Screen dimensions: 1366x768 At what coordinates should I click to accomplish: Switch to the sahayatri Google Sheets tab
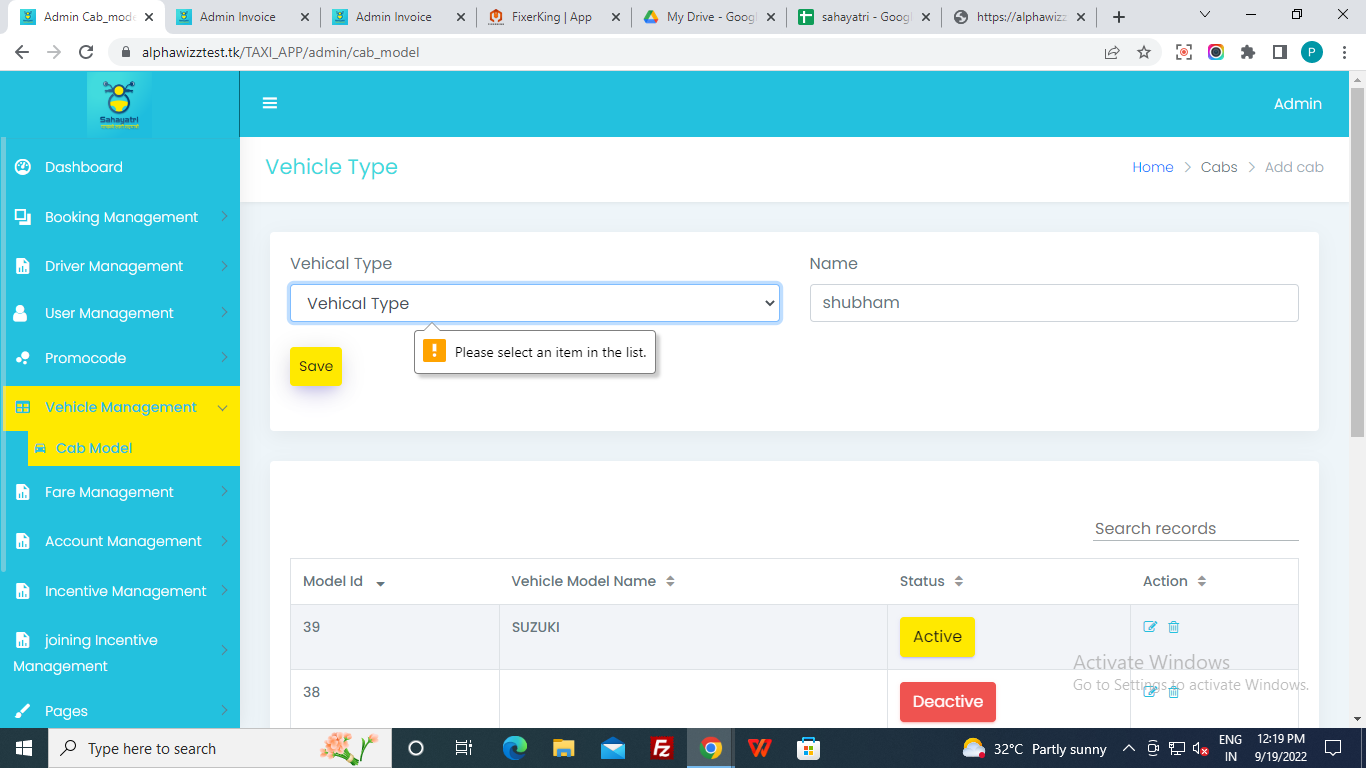[x=864, y=17]
